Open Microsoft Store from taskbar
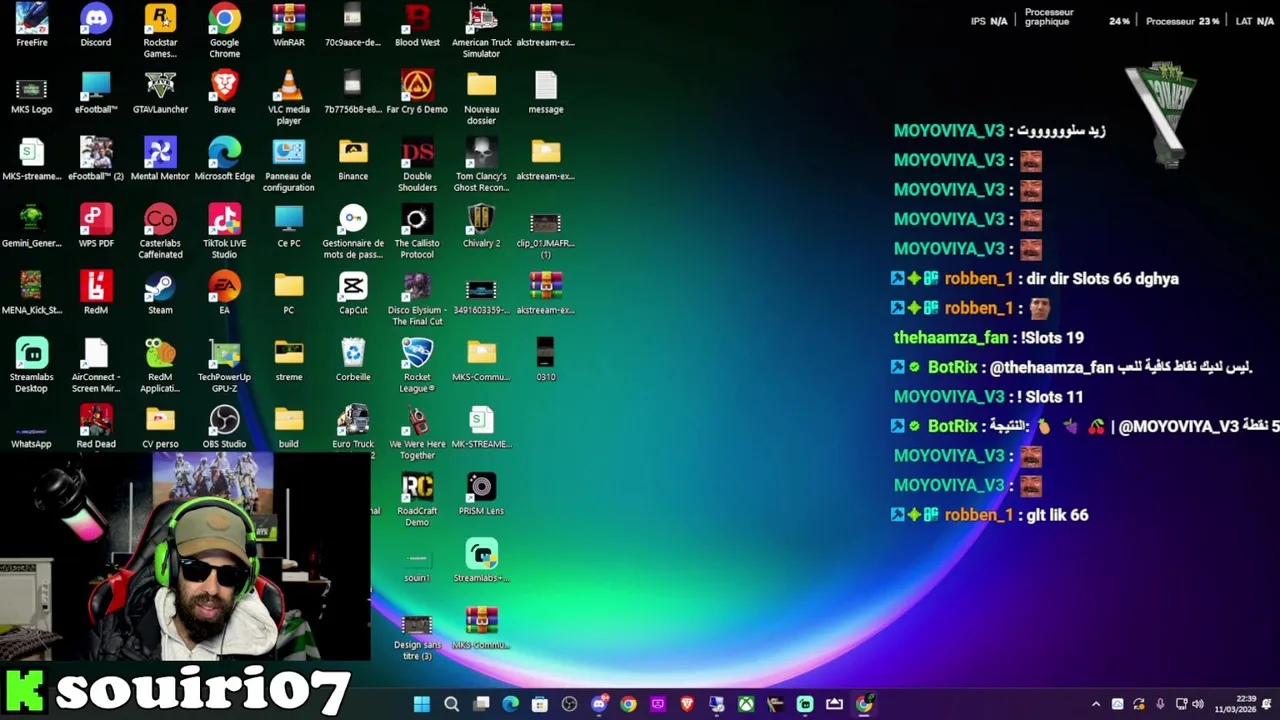 [x=540, y=704]
